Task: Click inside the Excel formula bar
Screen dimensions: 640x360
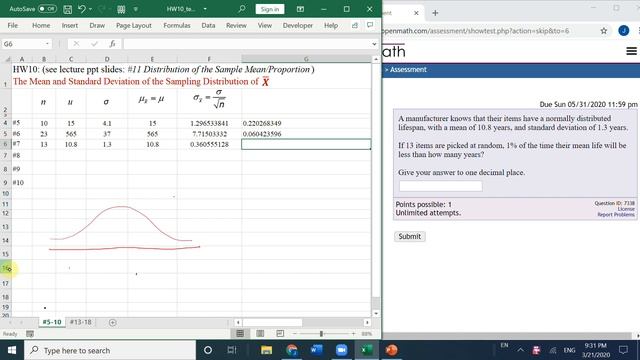Action: tap(246, 44)
